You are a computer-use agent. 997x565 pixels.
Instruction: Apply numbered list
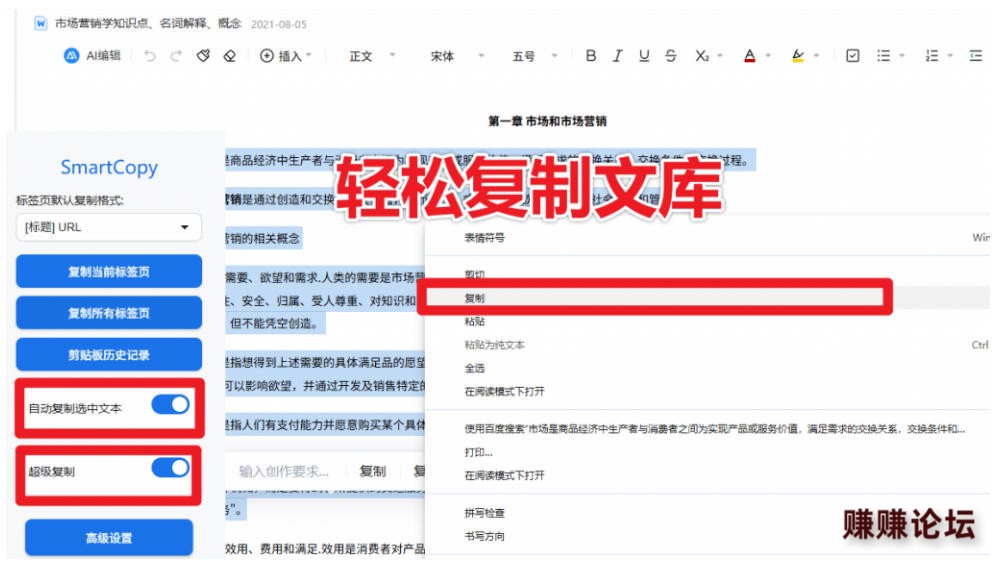click(932, 56)
